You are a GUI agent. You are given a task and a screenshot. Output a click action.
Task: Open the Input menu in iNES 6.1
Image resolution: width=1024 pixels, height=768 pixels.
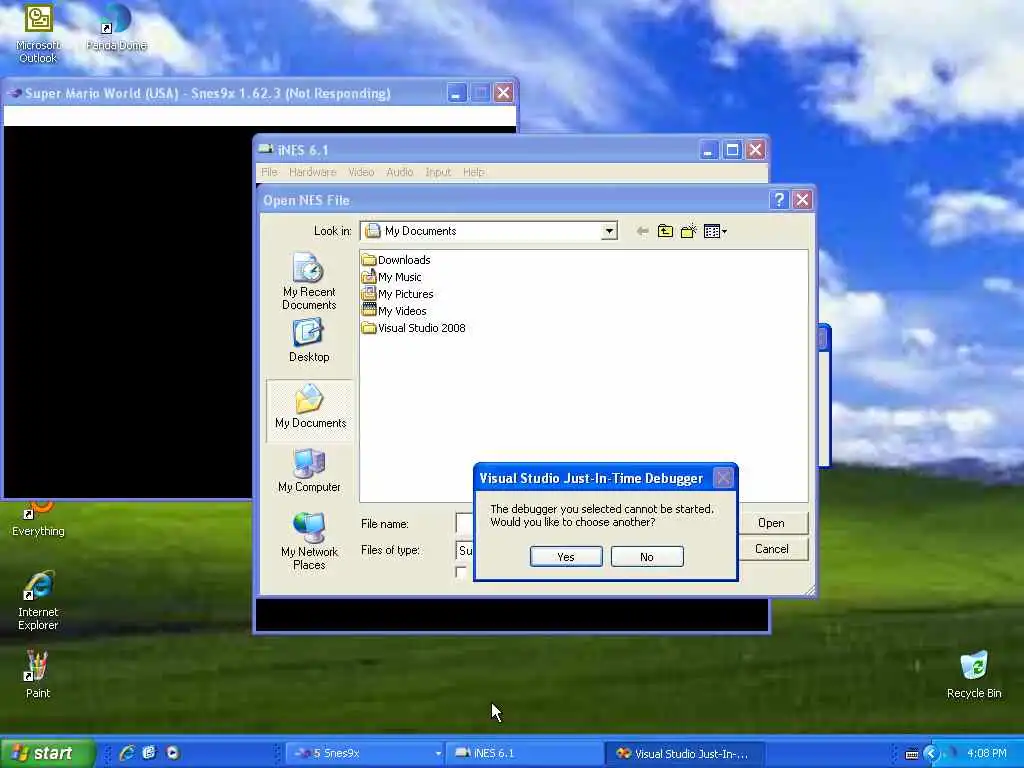tap(438, 172)
